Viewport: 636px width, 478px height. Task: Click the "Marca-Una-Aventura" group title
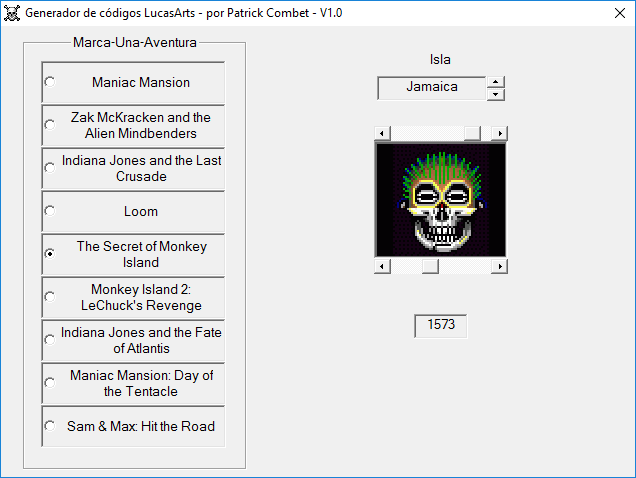tap(135, 43)
